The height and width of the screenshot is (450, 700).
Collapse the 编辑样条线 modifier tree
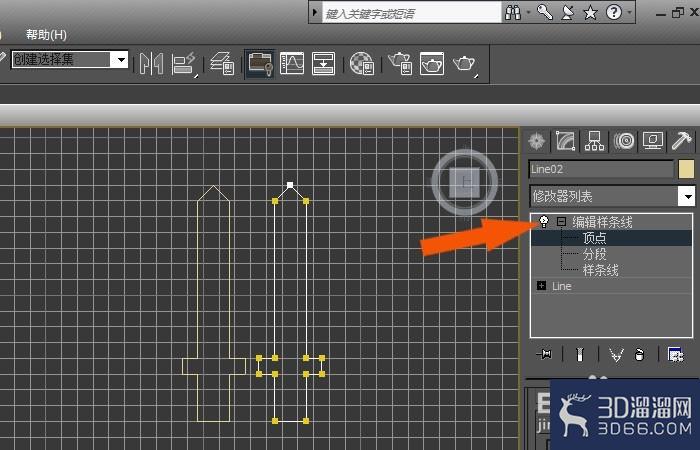click(561, 221)
